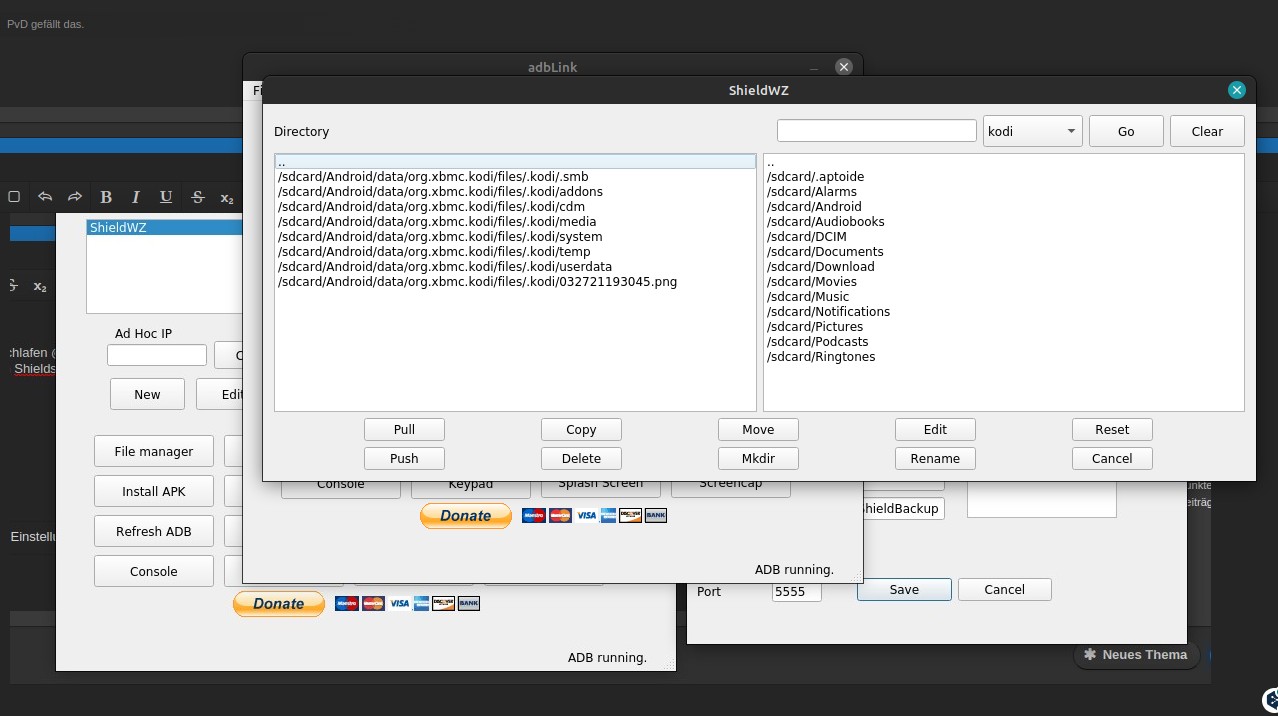Select the .kodi/system folder row
Viewport: 1278px width, 716px height.
[x=515, y=237]
